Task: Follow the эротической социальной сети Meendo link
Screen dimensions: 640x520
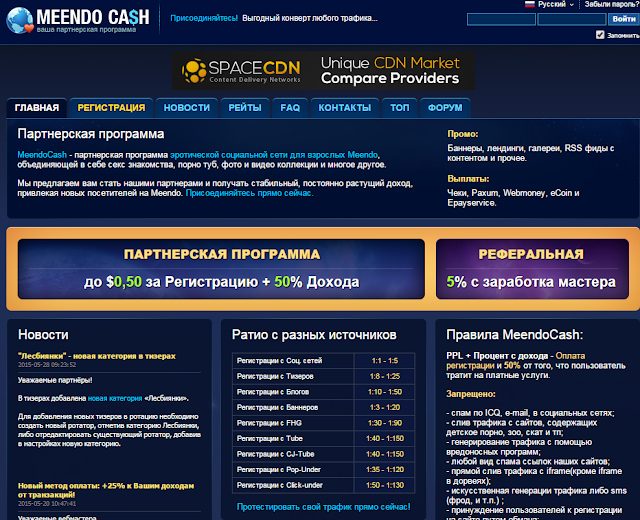Action: click(x=274, y=155)
